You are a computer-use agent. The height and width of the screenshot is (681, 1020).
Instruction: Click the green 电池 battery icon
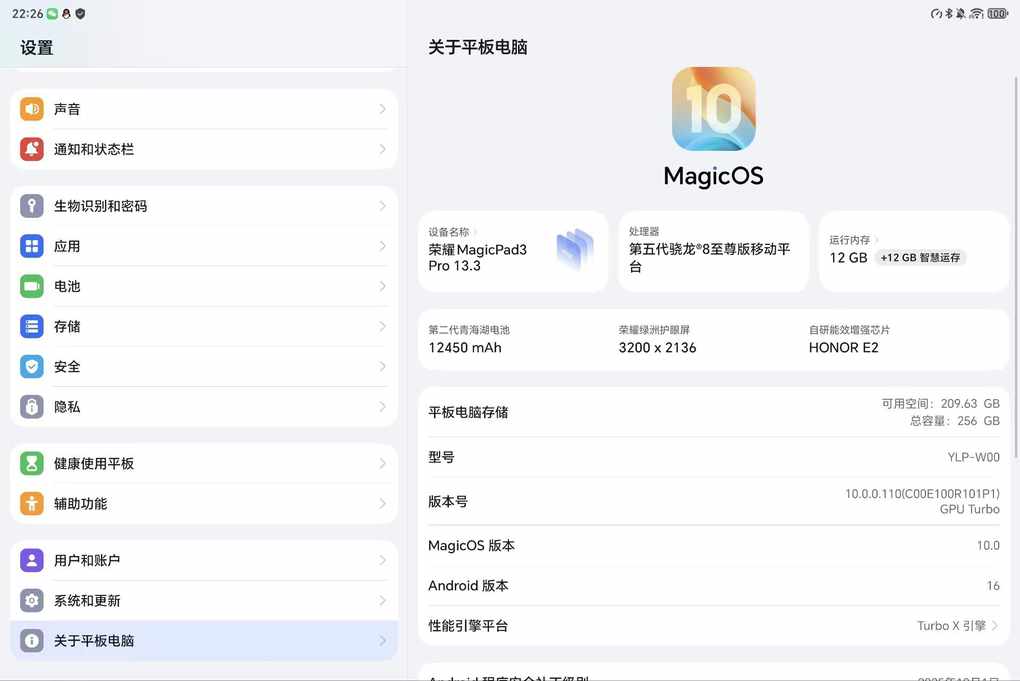32,286
